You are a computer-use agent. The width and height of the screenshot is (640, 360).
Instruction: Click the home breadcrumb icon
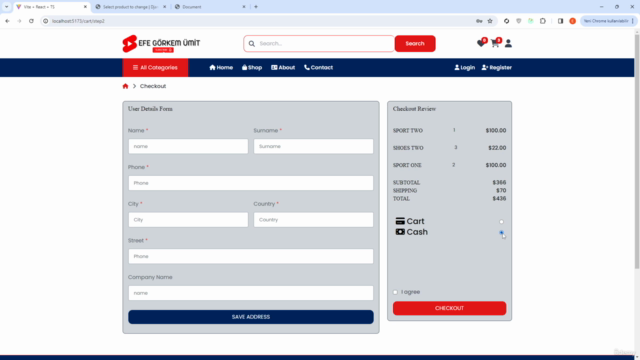(125, 86)
